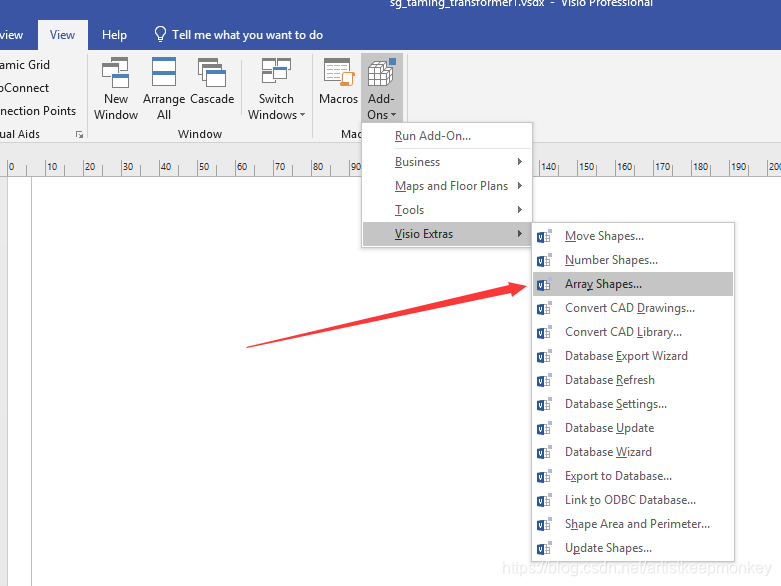This screenshot has height=586, width=781.
Task: Click the icon beside Database Refresh
Action: (544, 380)
